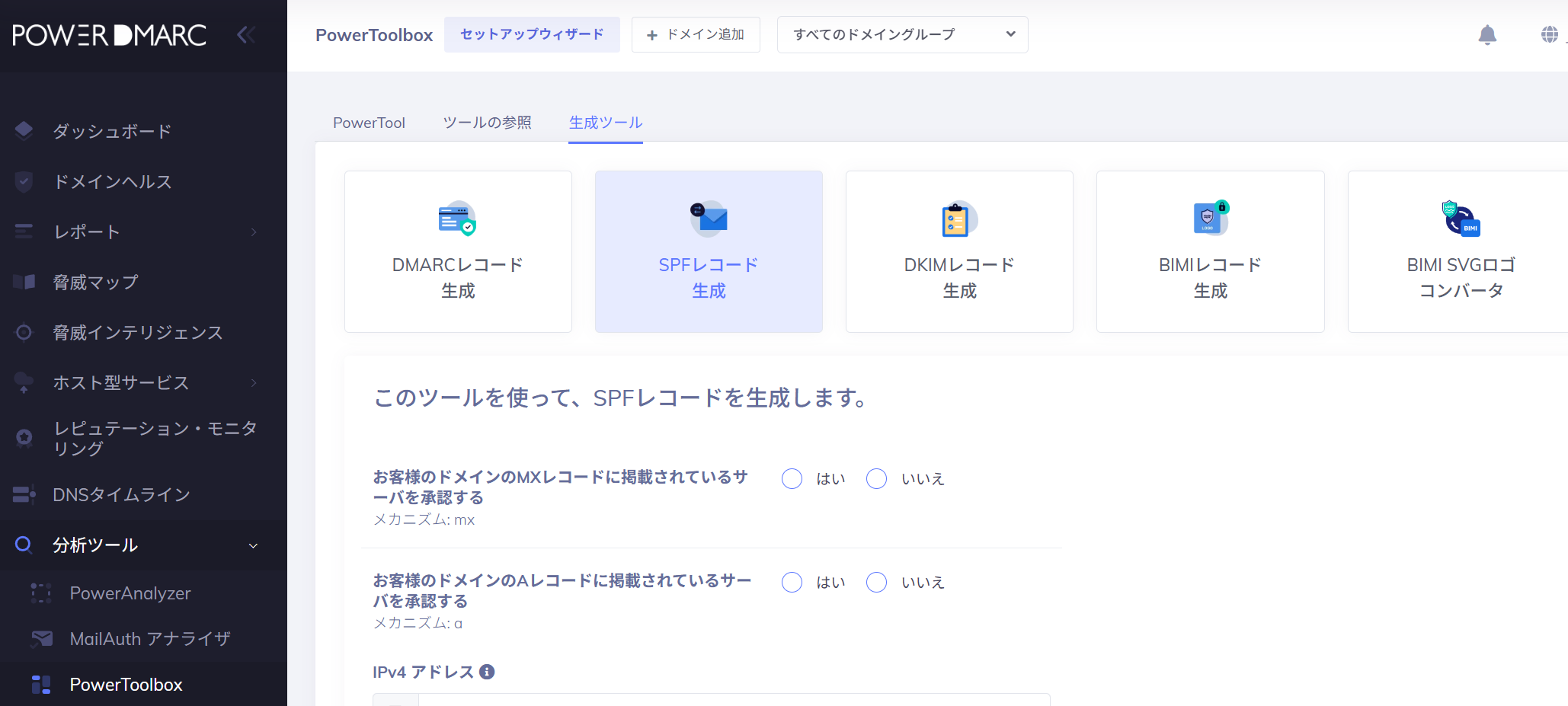Select いいえ for MX record authorization
The height and width of the screenshot is (706, 1568).
(x=876, y=478)
